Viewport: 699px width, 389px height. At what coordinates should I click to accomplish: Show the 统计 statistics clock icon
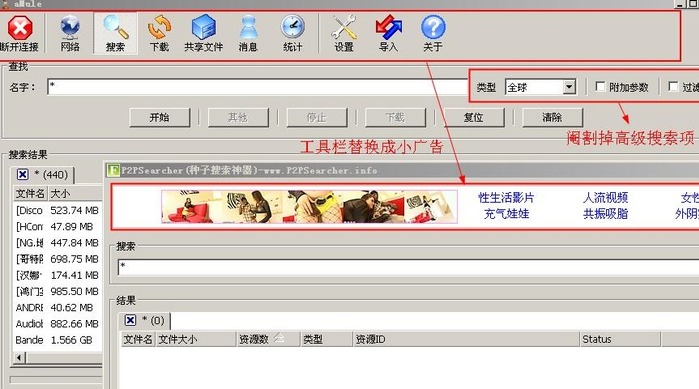point(292,27)
